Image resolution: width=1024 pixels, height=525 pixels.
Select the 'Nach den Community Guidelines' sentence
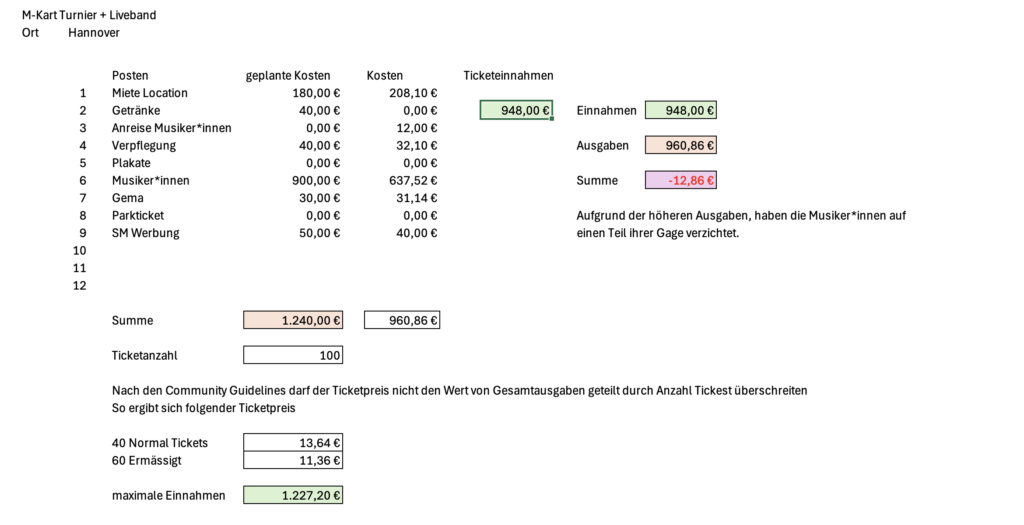pos(460,390)
